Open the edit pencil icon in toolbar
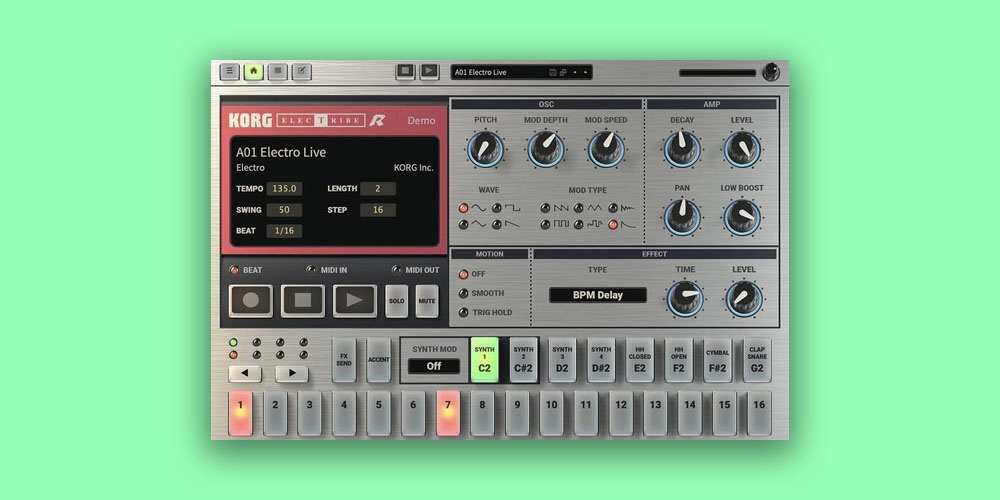 [301, 72]
